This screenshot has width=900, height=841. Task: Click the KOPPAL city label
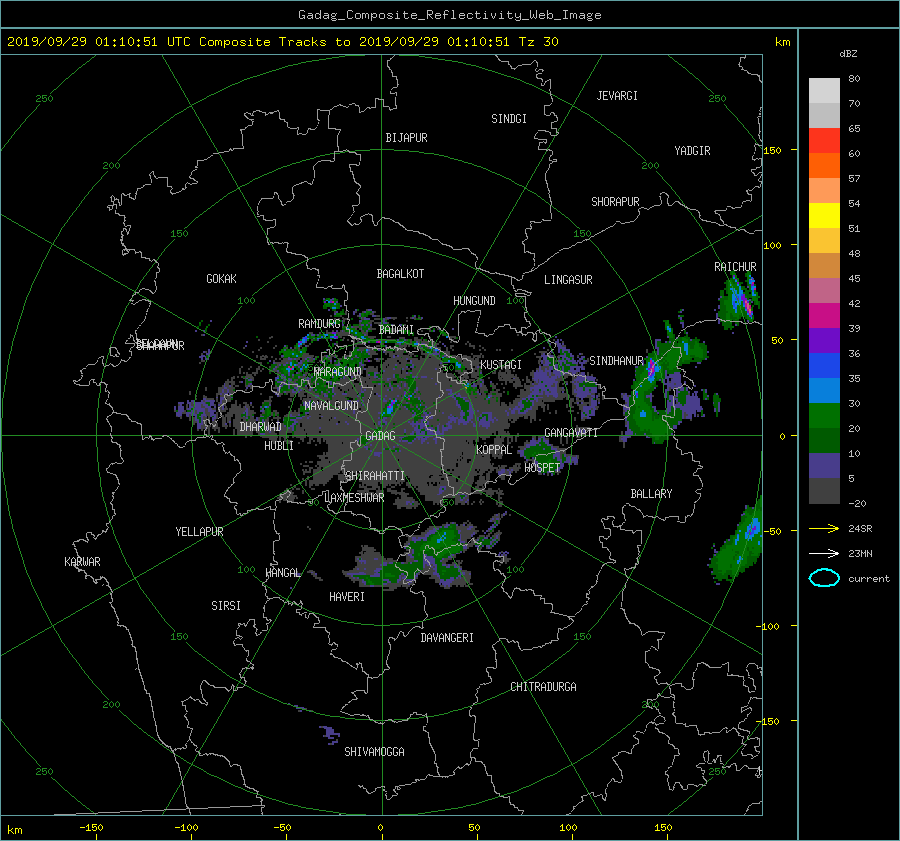click(494, 450)
